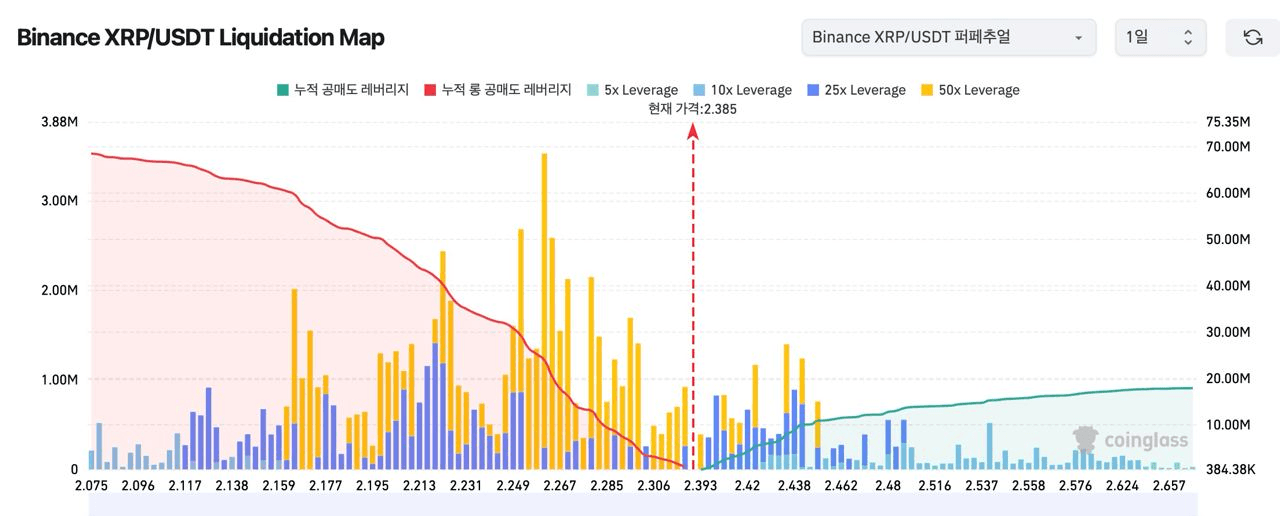The width and height of the screenshot is (1280, 516).
Task: Click the yellow 50x Leverage swatch
Action: coord(927,90)
